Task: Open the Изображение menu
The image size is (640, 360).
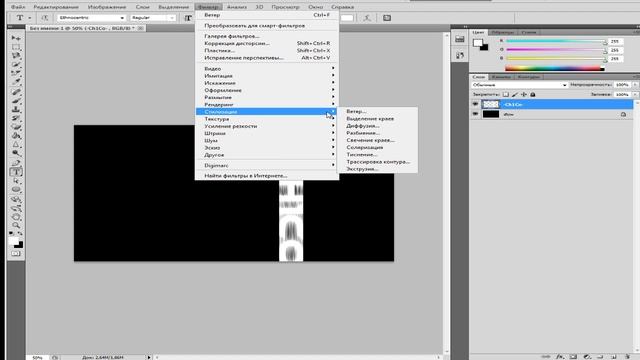Action: click(107, 7)
